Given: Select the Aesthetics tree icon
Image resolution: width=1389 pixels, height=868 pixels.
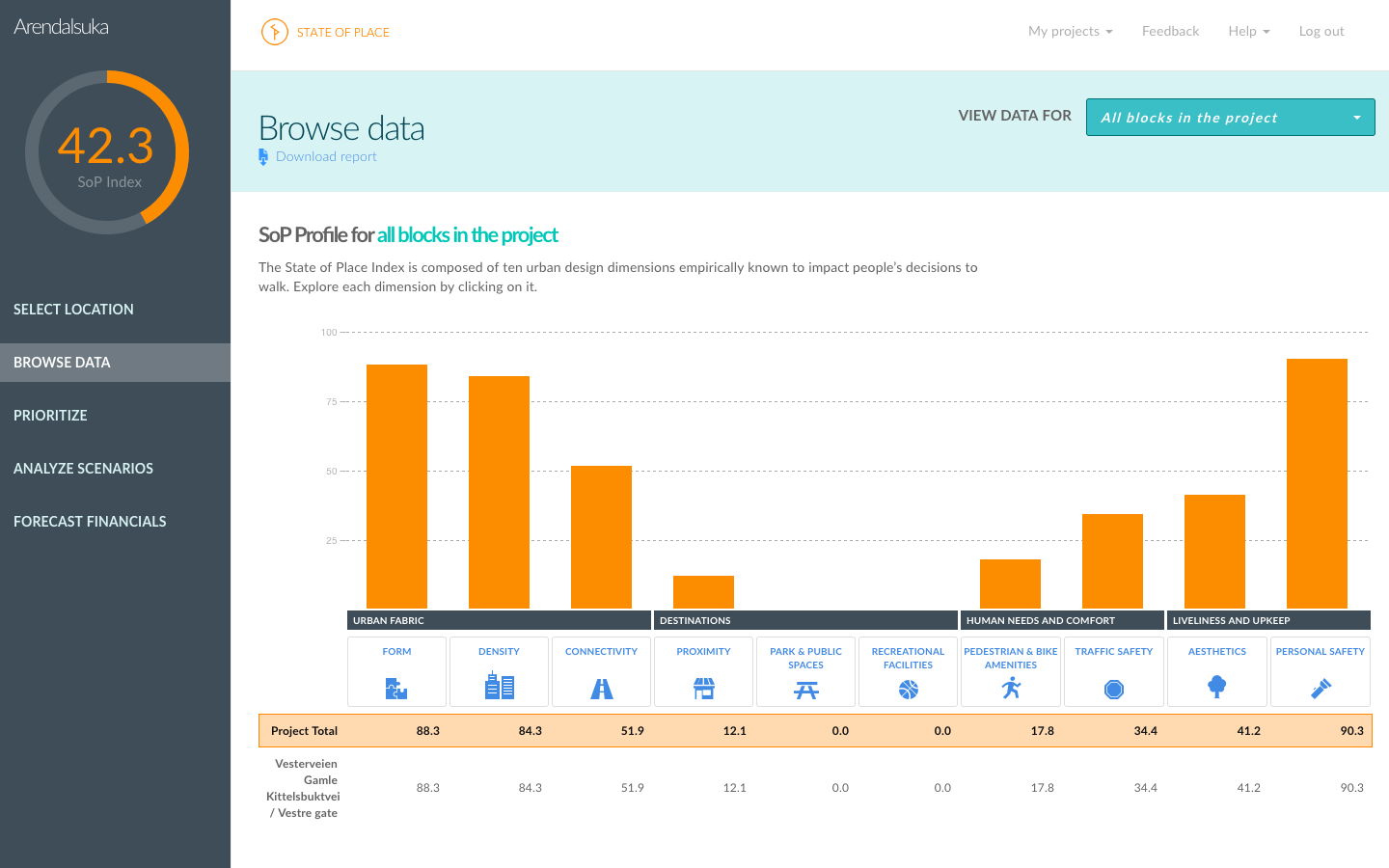Looking at the screenshot, I should (1217, 687).
